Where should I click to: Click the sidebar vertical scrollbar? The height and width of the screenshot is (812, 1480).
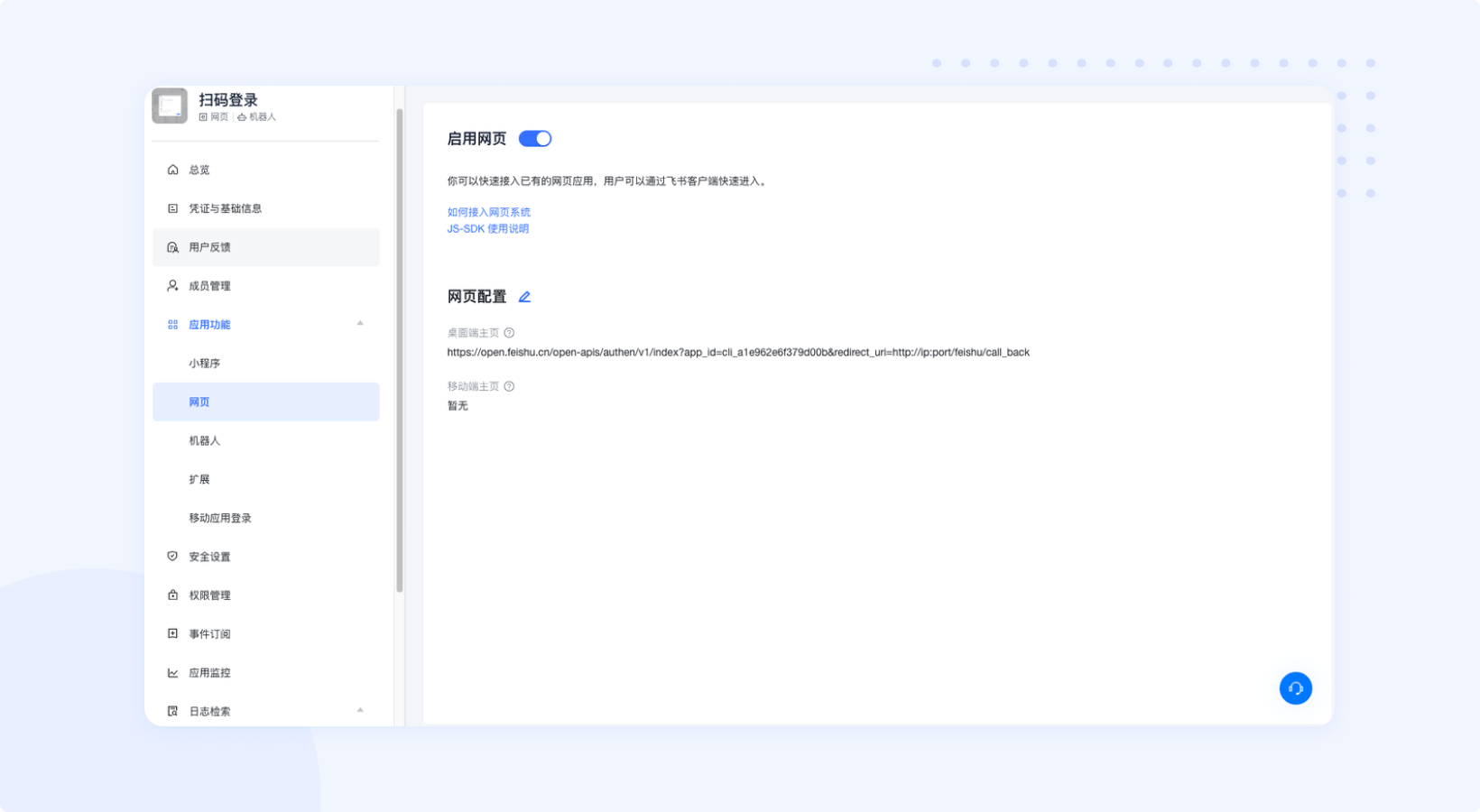tap(399, 351)
